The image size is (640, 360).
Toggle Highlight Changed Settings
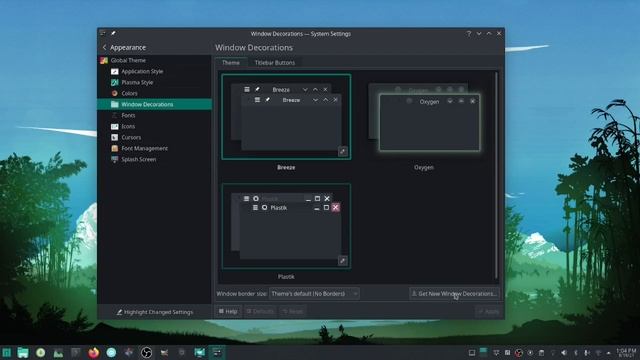click(155, 312)
